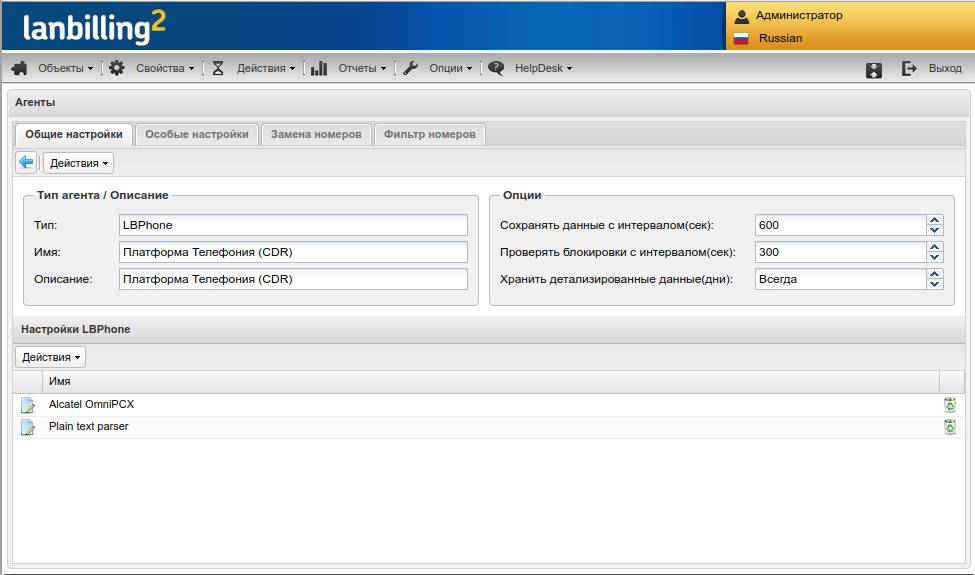Click the speech bubble HelpDesk icon
The image size is (975, 575).
496,68
